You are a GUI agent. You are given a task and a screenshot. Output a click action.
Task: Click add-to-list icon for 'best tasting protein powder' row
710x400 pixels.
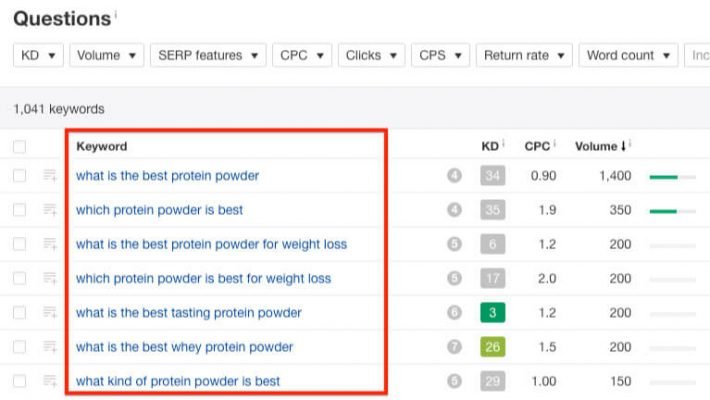click(x=50, y=313)
